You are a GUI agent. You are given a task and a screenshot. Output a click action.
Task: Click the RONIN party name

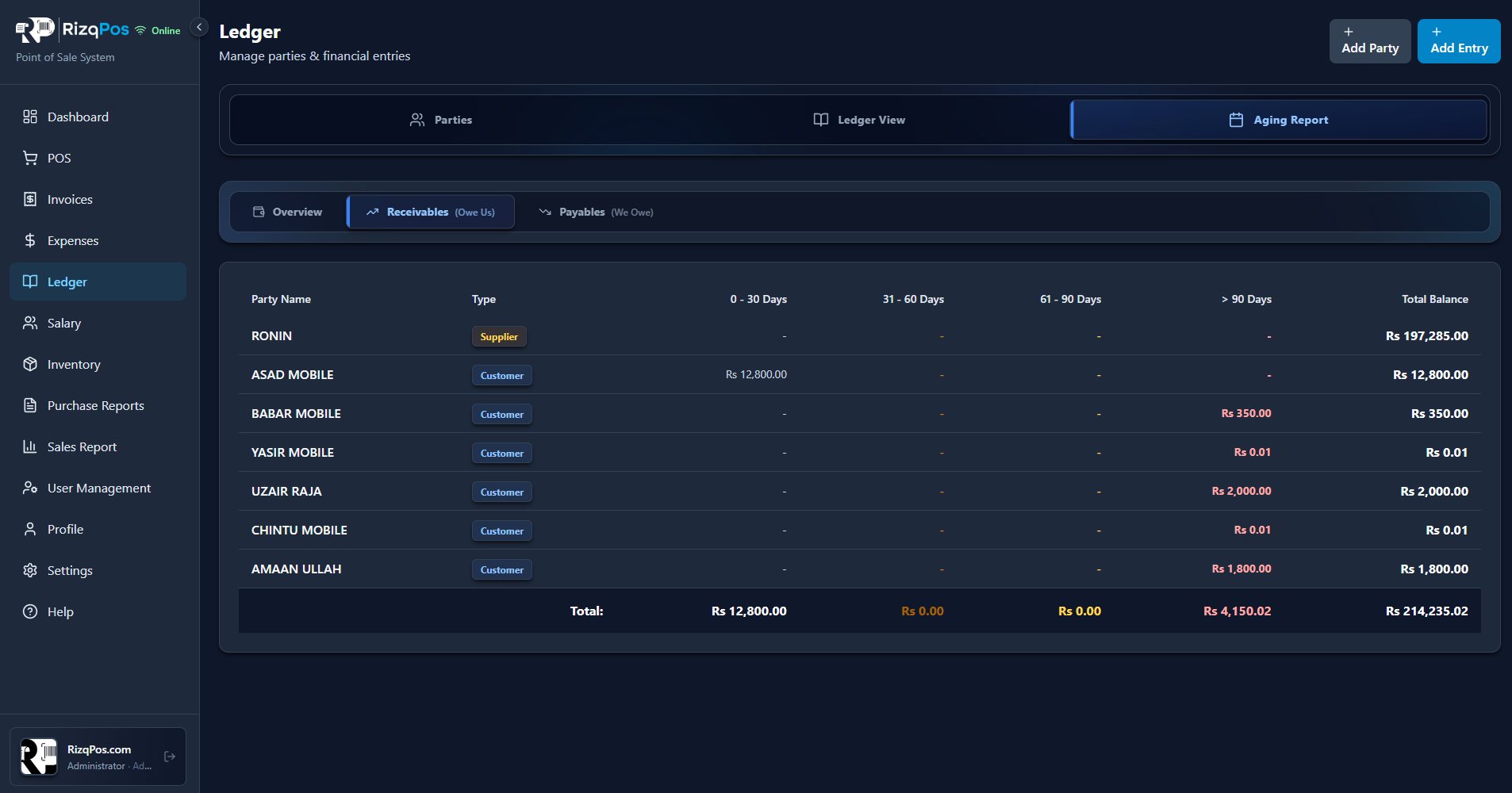click(271, 335)
